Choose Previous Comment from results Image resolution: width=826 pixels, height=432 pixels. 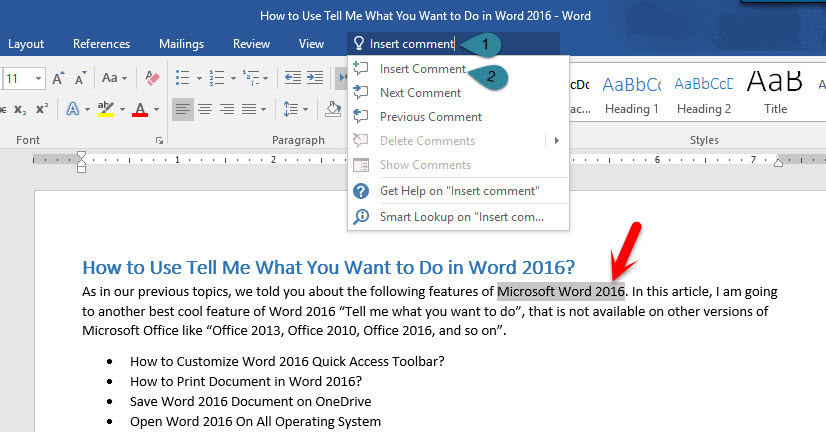point(458,117)
